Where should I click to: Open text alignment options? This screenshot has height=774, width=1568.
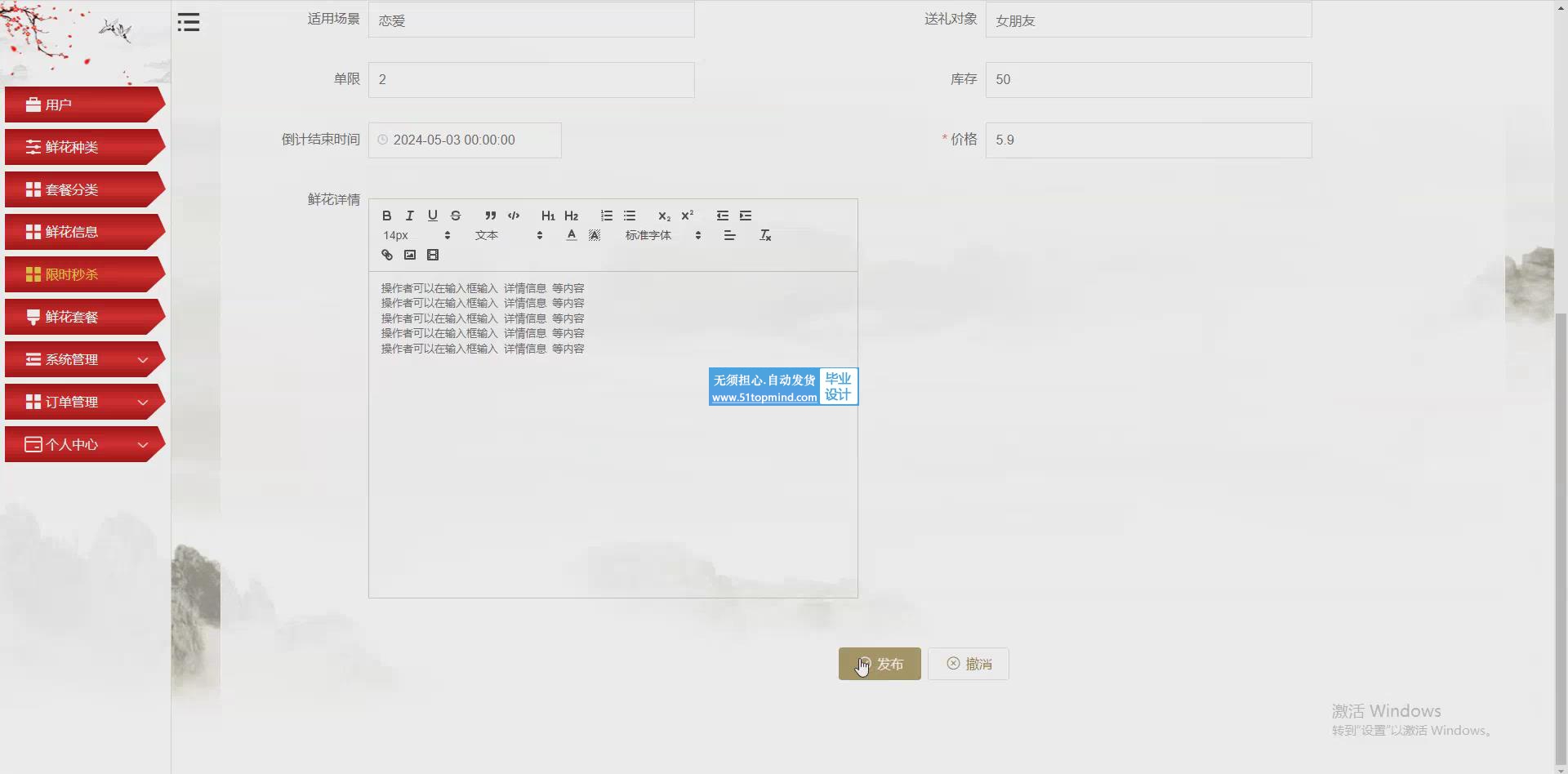(x=730, y=235)
